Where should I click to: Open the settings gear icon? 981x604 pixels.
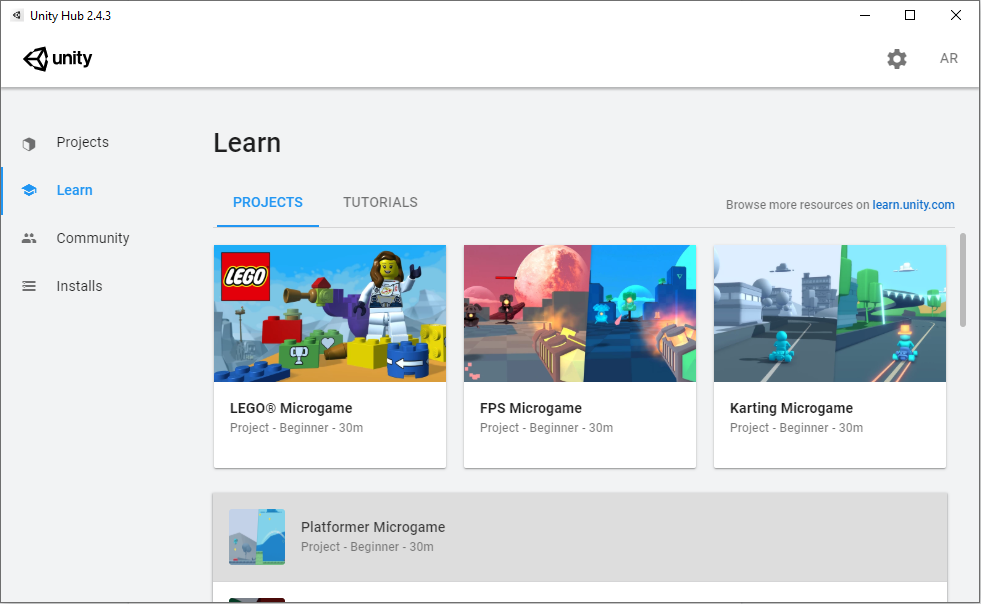tap(897, 59)
